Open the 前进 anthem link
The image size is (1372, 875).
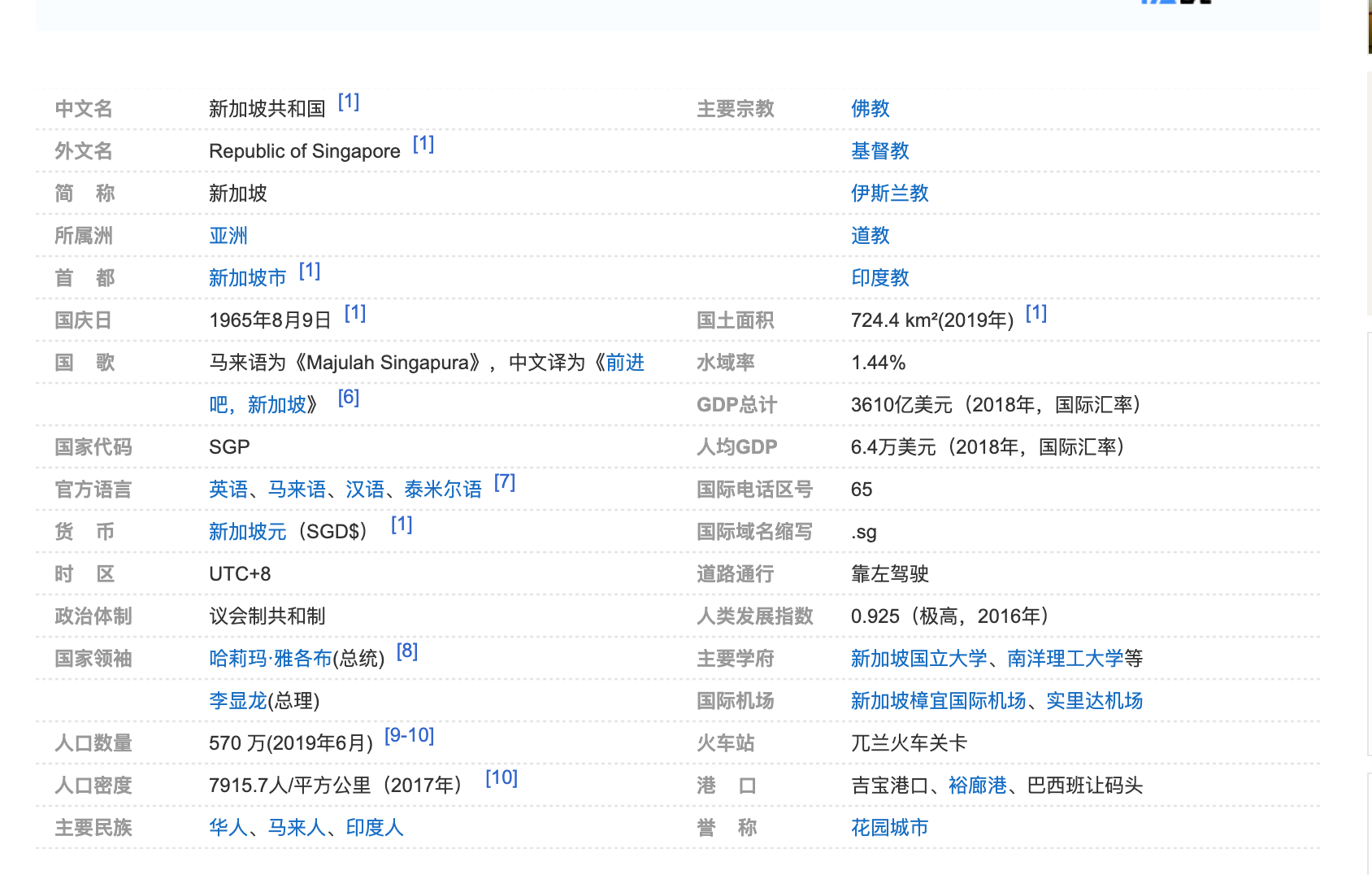[x=625, y=363]
